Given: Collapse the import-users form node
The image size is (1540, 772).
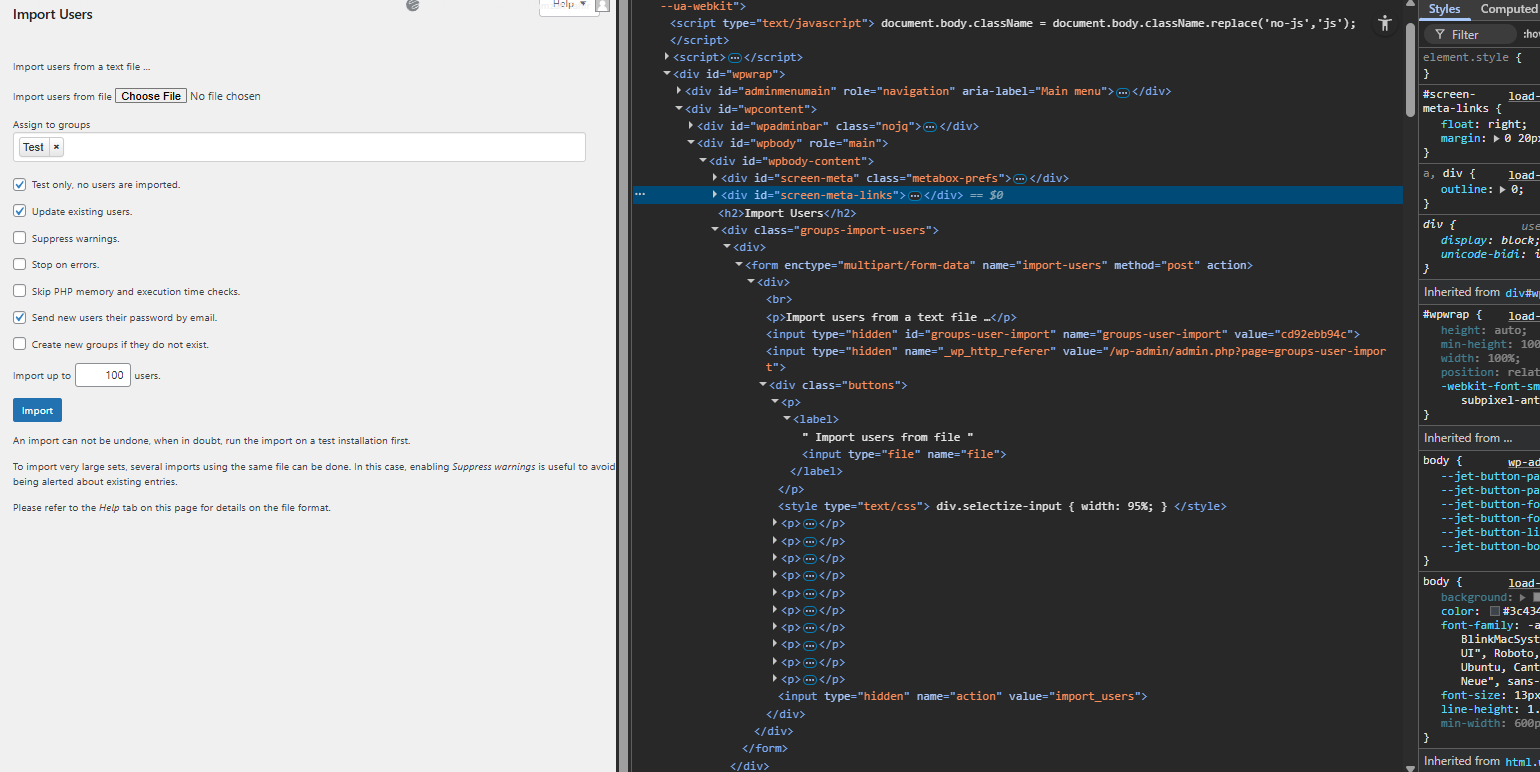Looking at the screenshot, I should pyautogui.click(x=739, y=265).
